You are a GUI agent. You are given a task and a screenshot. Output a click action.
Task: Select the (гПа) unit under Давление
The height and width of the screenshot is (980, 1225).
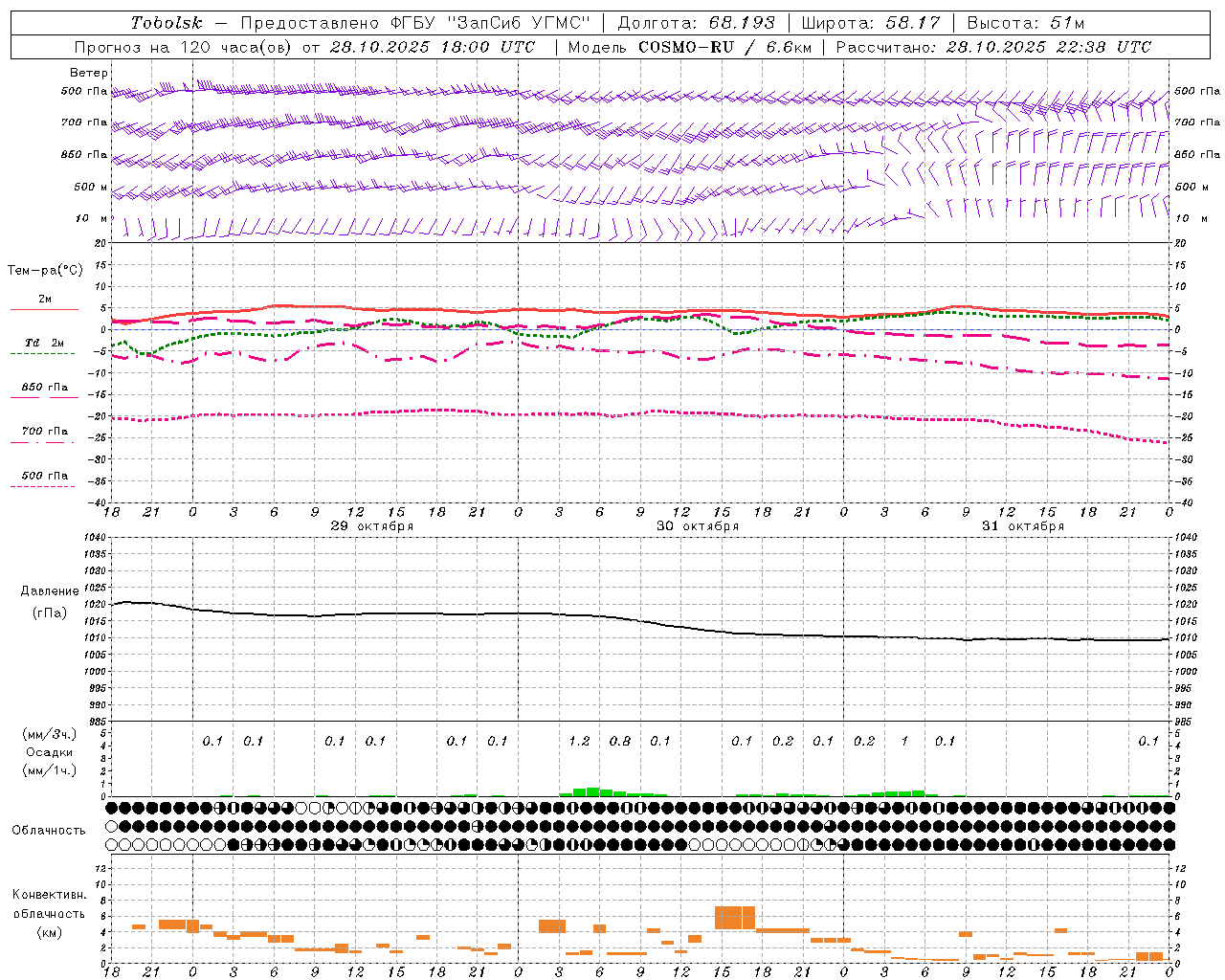(50, 612)
